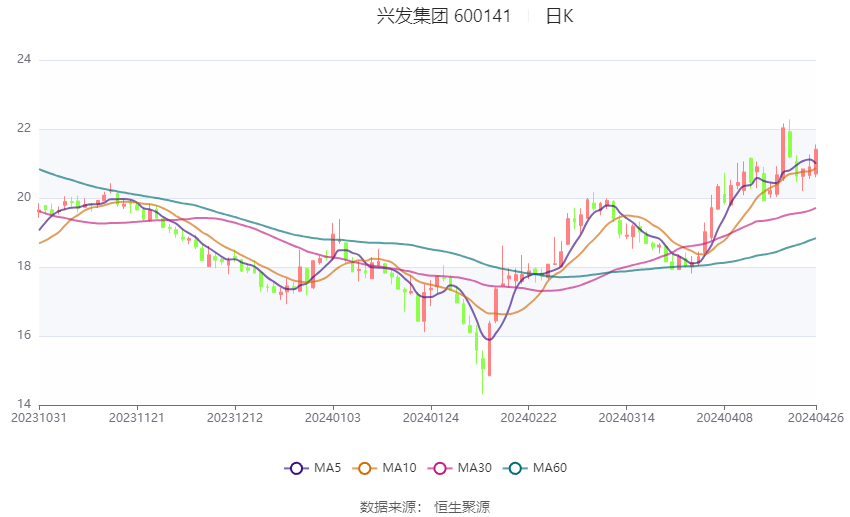Hide the MA5 series via its label

327,468
